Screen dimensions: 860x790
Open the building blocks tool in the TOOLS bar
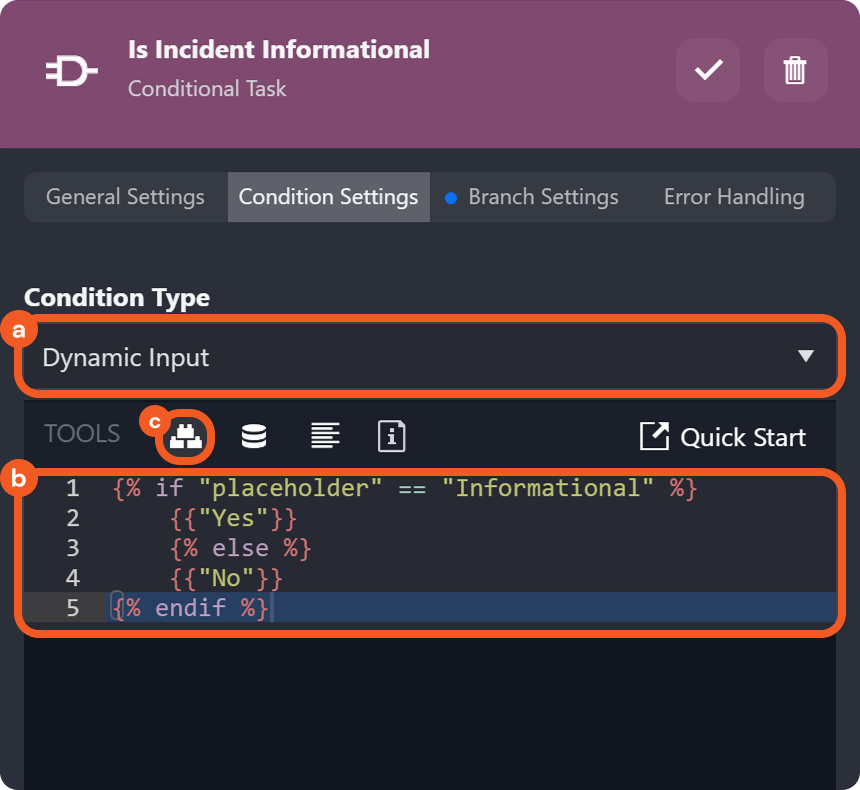click(x=187, y=435)
